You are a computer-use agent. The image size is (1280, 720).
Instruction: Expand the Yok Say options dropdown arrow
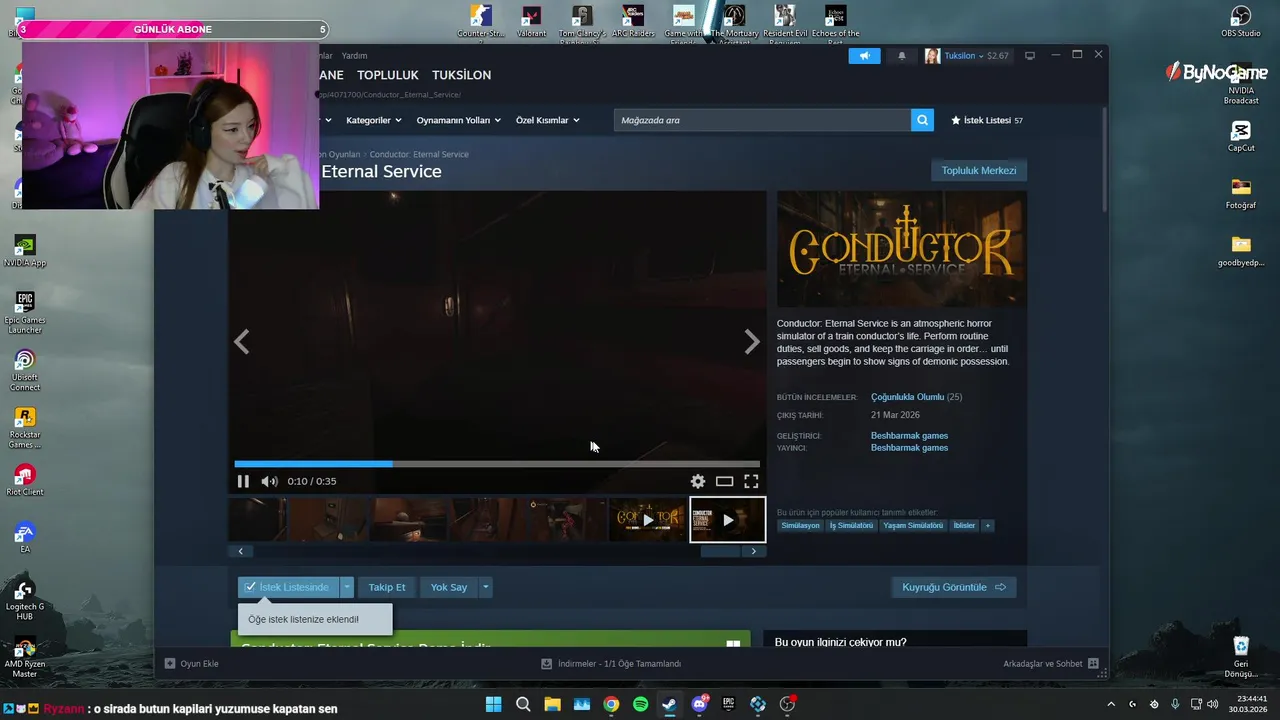(485, 587)
